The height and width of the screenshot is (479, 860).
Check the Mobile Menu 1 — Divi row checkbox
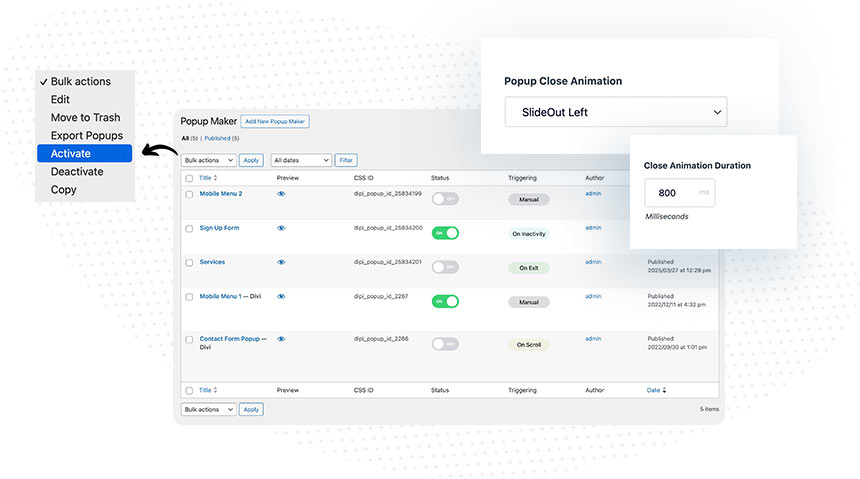[x=189, y=297]
